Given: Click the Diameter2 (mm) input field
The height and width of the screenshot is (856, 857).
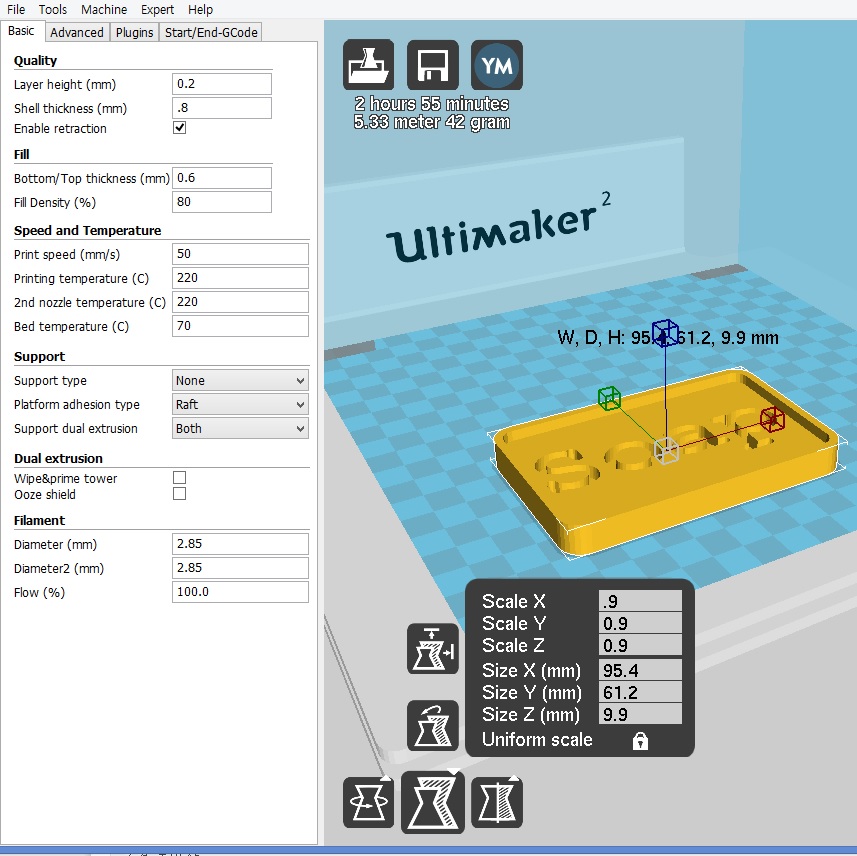Looking at the screenshot, I should pos(240,568).
